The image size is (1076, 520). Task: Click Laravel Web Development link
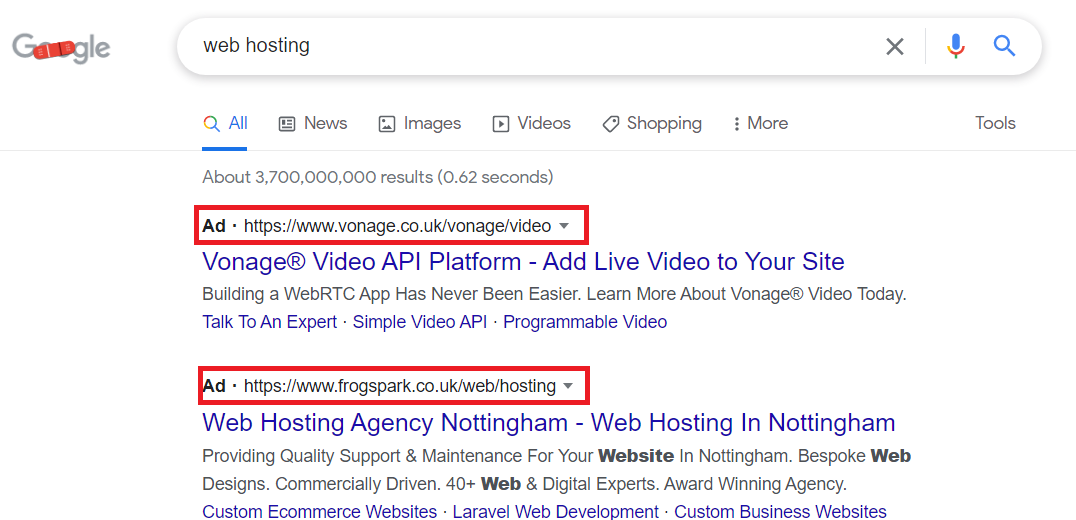pos(555,511)
